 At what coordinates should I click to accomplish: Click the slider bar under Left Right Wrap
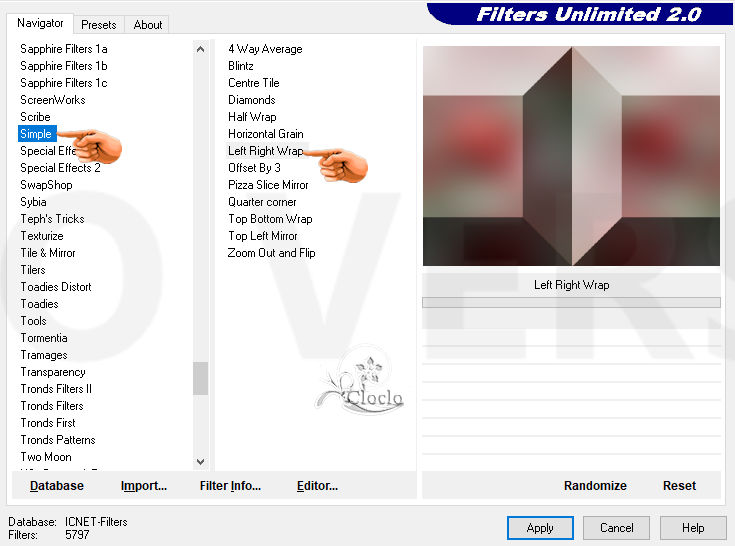(571, 303)
